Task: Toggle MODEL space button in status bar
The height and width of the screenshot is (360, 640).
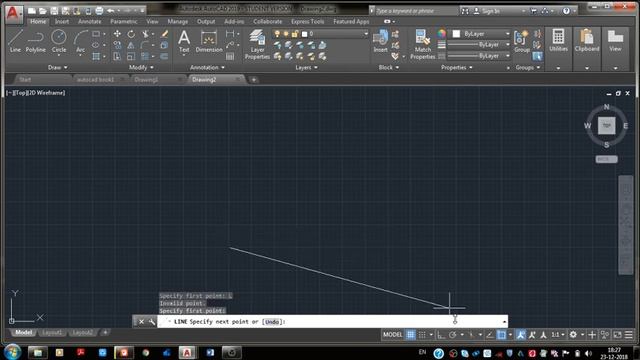Action: click(x=392, y=335)
